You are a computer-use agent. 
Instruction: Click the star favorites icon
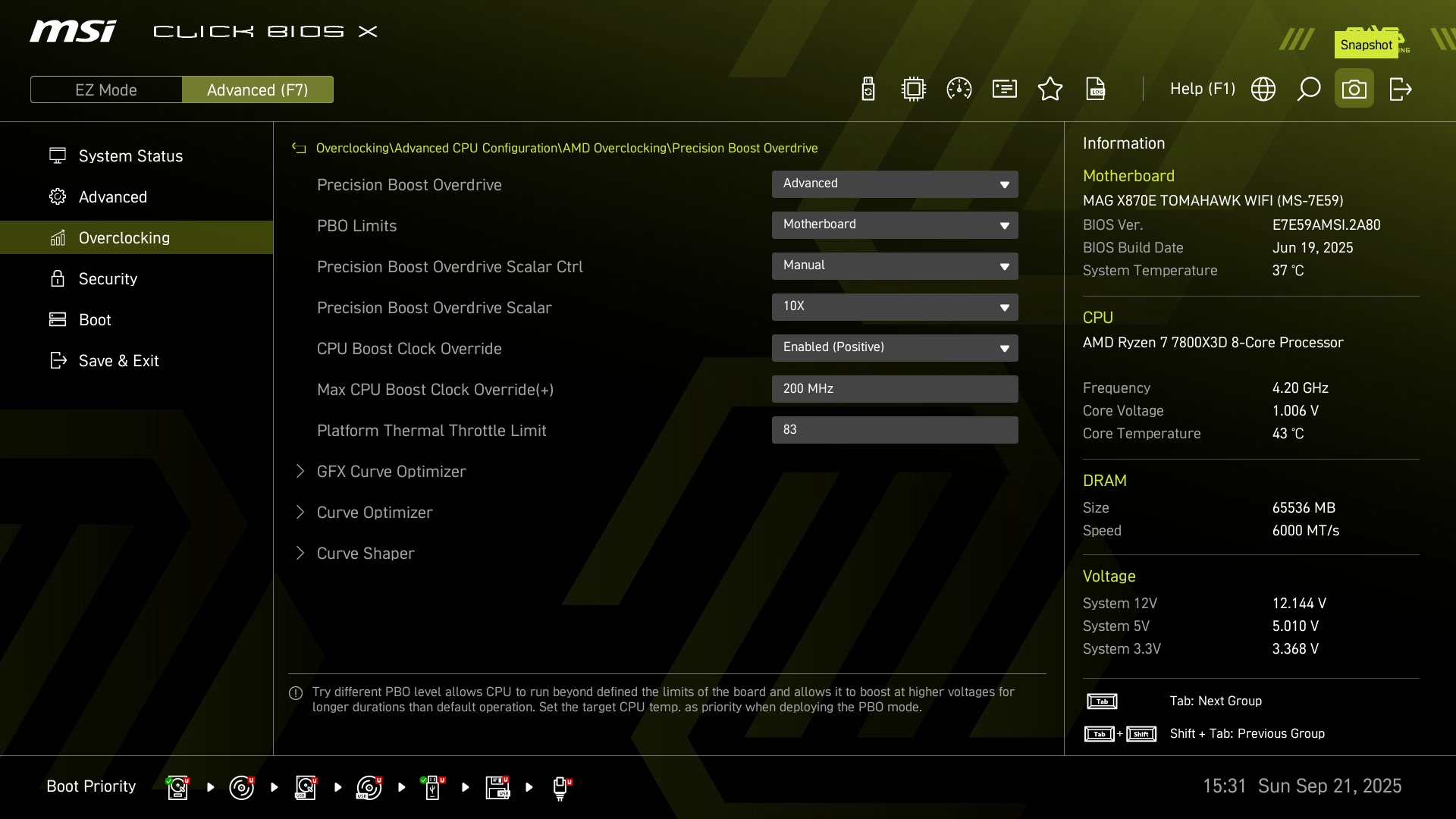(x=1050, y=89)
